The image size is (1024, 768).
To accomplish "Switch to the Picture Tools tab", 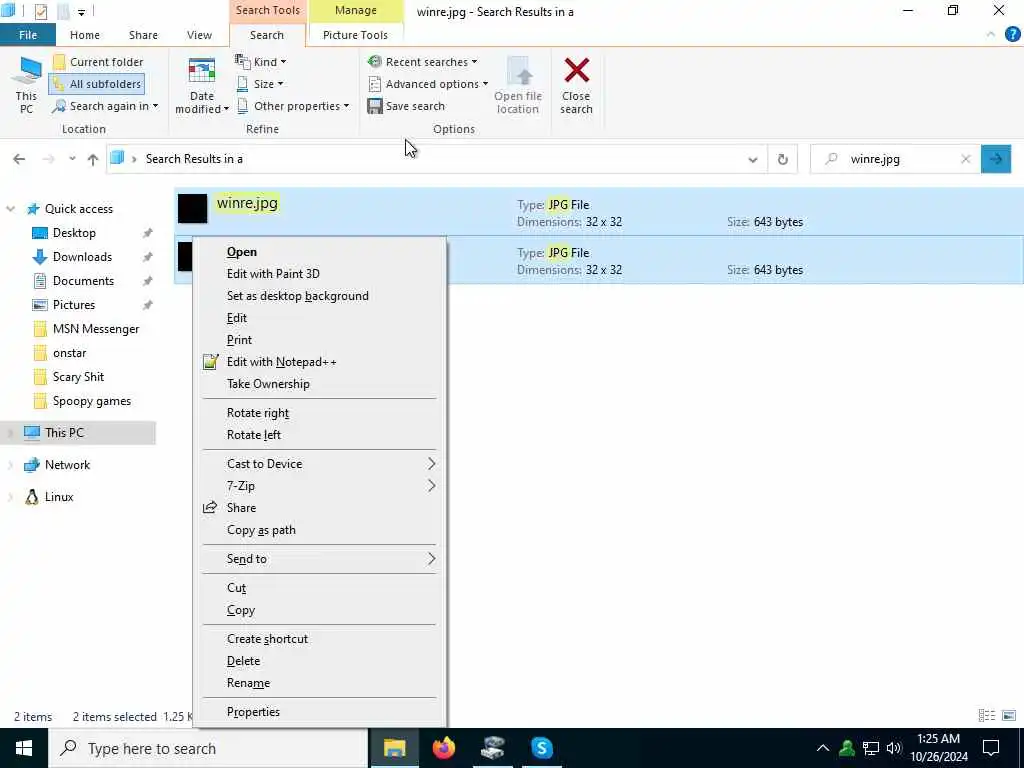I will pyautogui.click(x=355, y=35).
